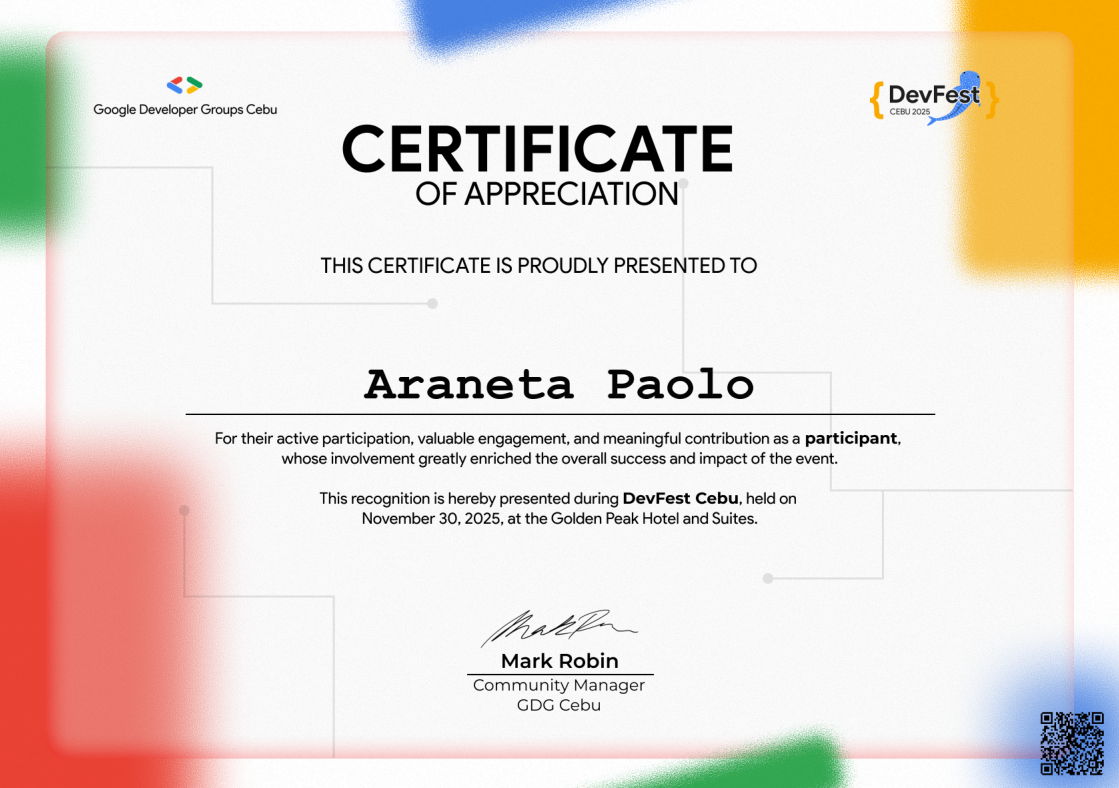This screenshot has width=1119, height=788.
Task: Click the "November 30, 2025" date line
Action: pos(559,518)
